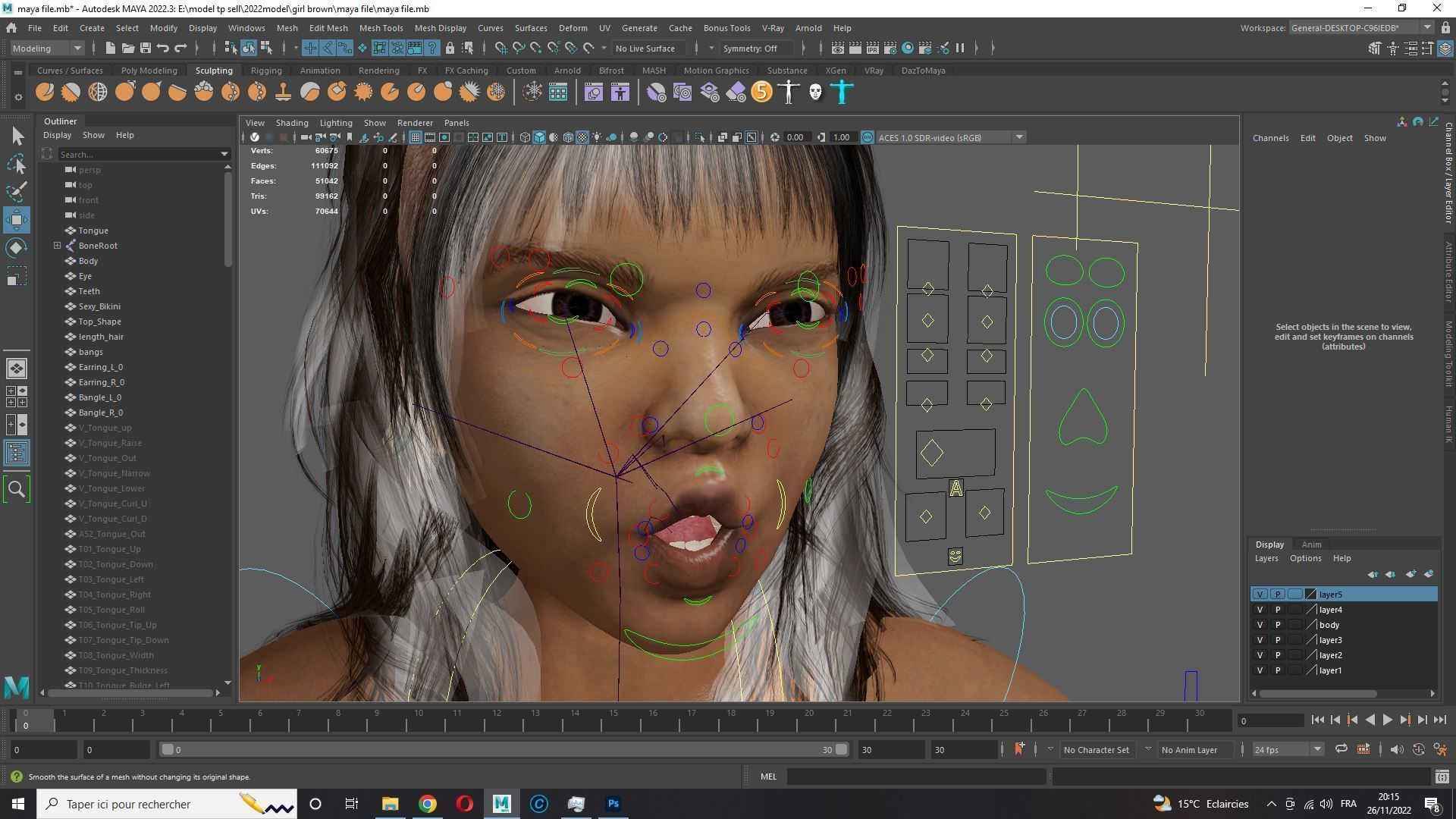This screenshot has height=819, width=1456.
Task: Open the 24 fps frame rate dropdown
Action: coord(1287,750)
